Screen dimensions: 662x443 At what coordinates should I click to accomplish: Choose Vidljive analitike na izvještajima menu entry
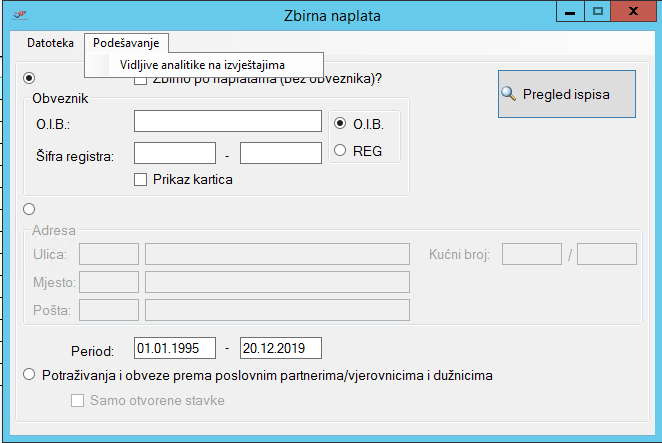click(x=202, y=64)
